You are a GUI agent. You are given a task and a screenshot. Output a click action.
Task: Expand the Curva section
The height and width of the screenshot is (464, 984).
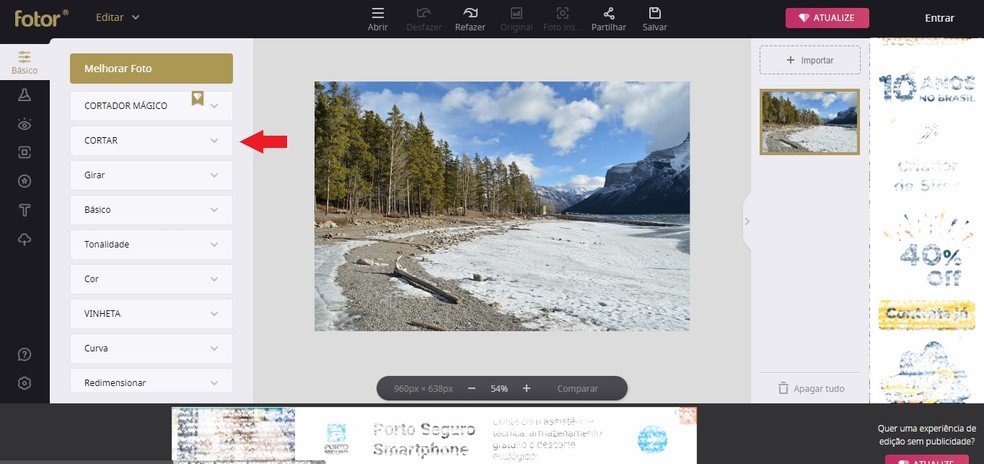(151, 348)
